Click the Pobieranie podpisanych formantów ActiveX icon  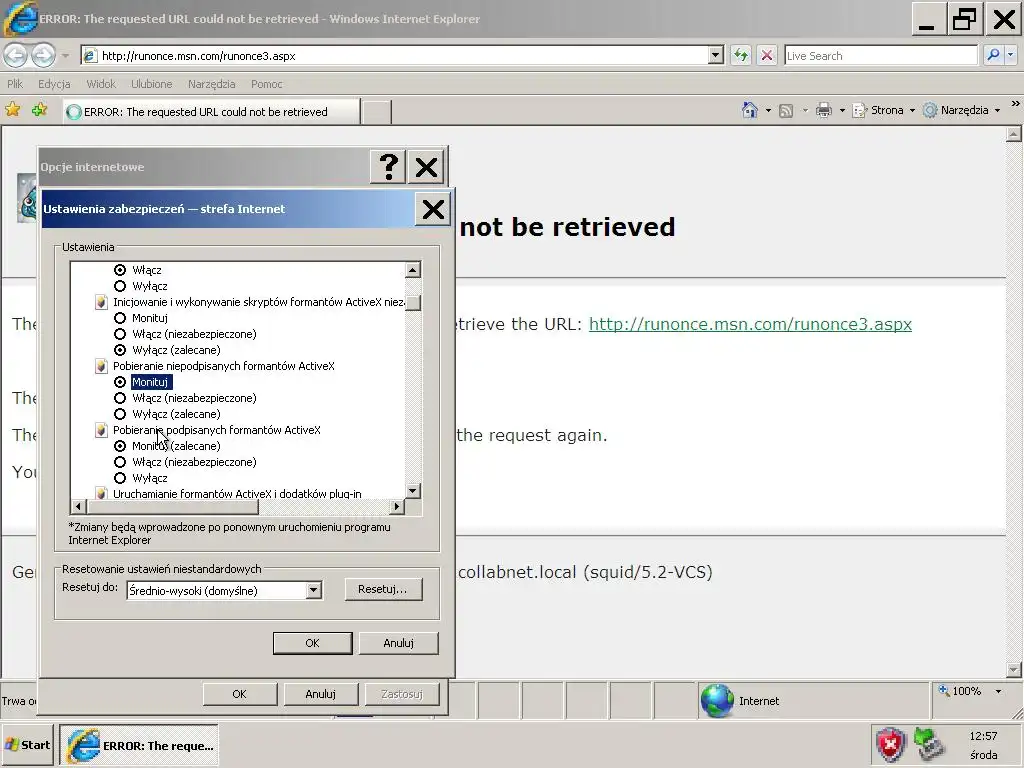(x=101, y=430)
